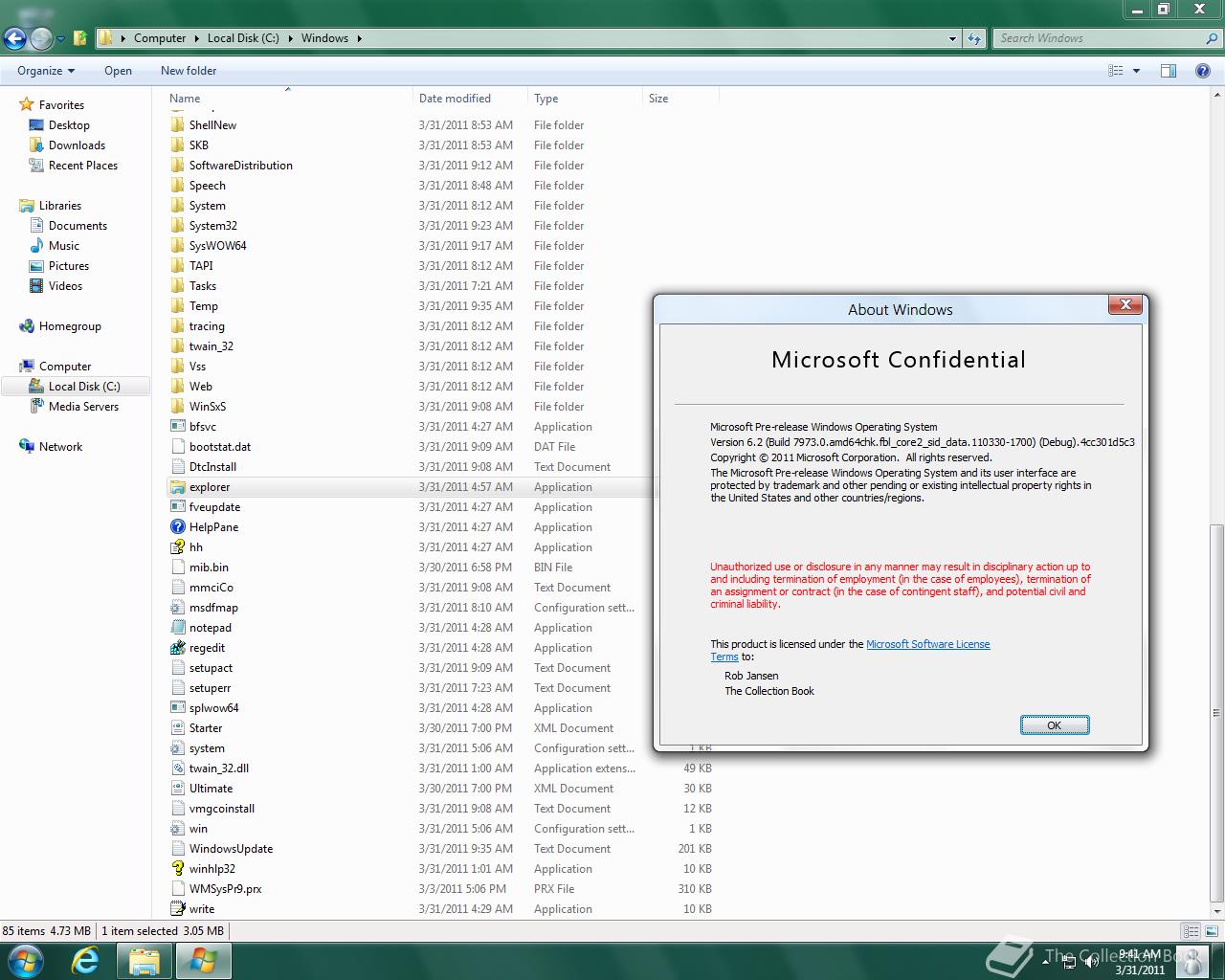The image size is (1225, 980).
Task: Select Network in navigation pane
Action: click(x=60, y=447)
